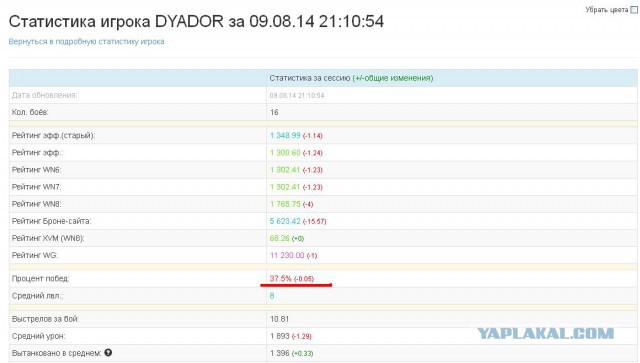Screen dimensions: 640x363
Task: Click change value '(-1.14)'
Action: coord(313,136)
